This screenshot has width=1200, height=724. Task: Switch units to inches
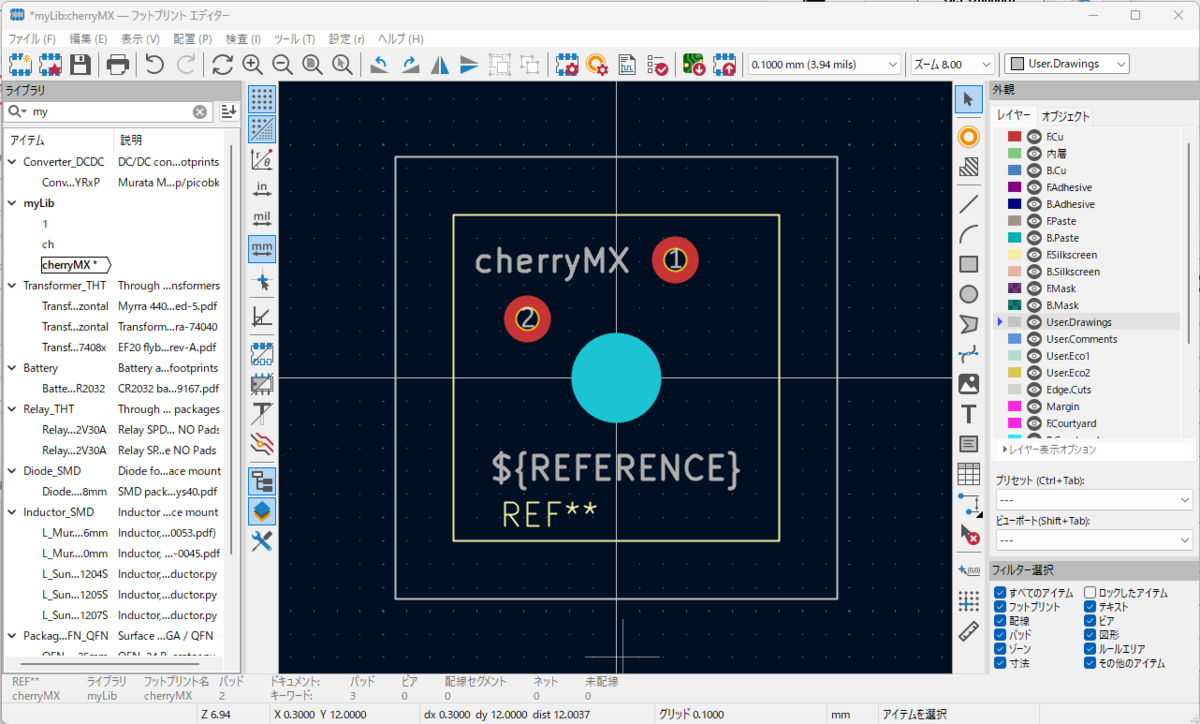tap(262, 189)
